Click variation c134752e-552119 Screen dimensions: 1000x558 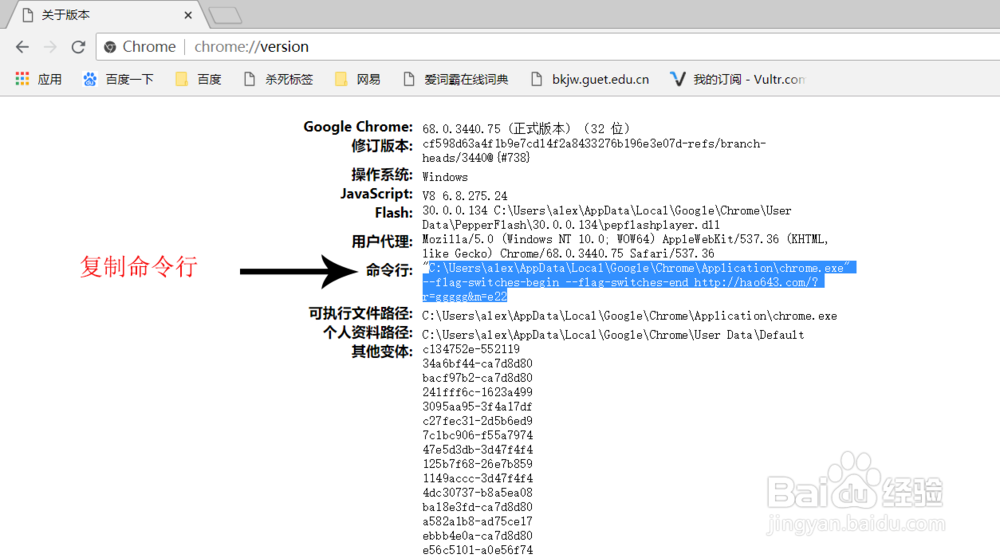click(x=471, y=349)
